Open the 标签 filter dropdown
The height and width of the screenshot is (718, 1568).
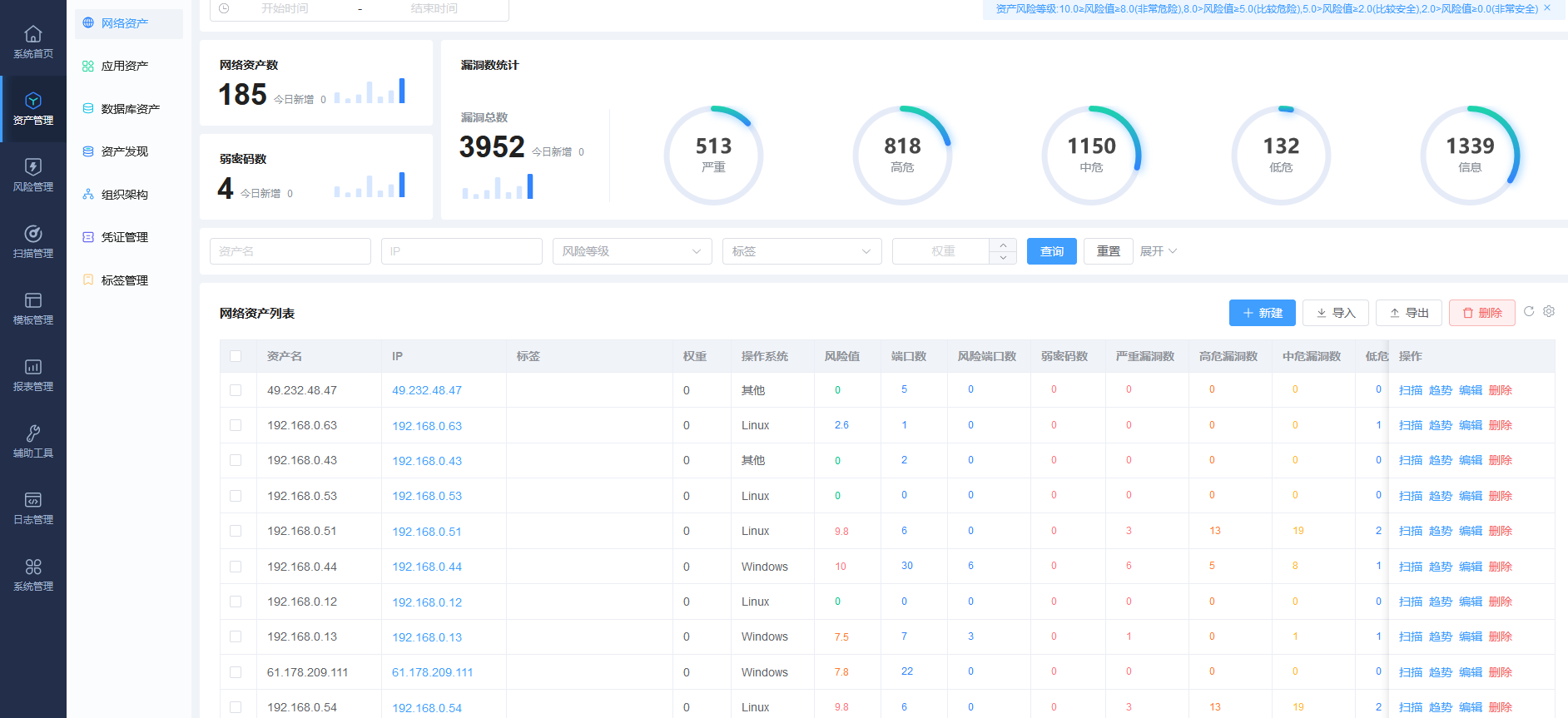pos(802,251)
